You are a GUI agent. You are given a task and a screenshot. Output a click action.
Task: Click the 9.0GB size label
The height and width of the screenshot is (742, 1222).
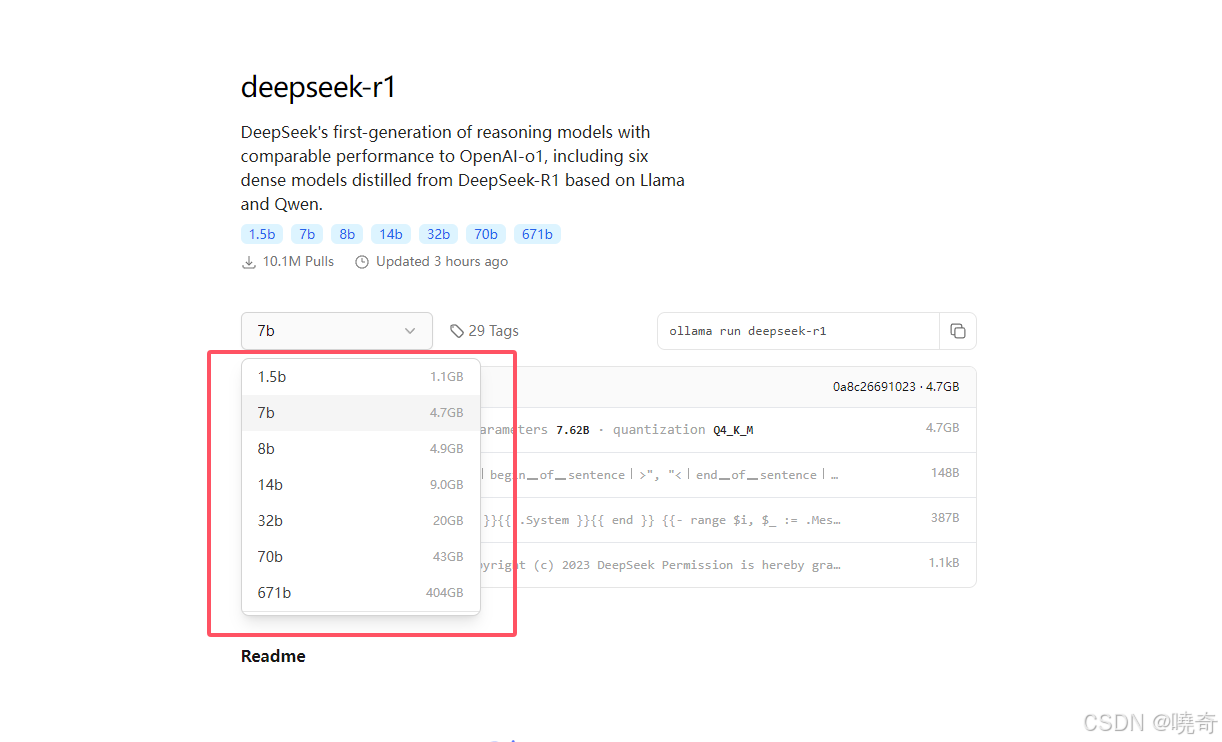click(447, 485)
